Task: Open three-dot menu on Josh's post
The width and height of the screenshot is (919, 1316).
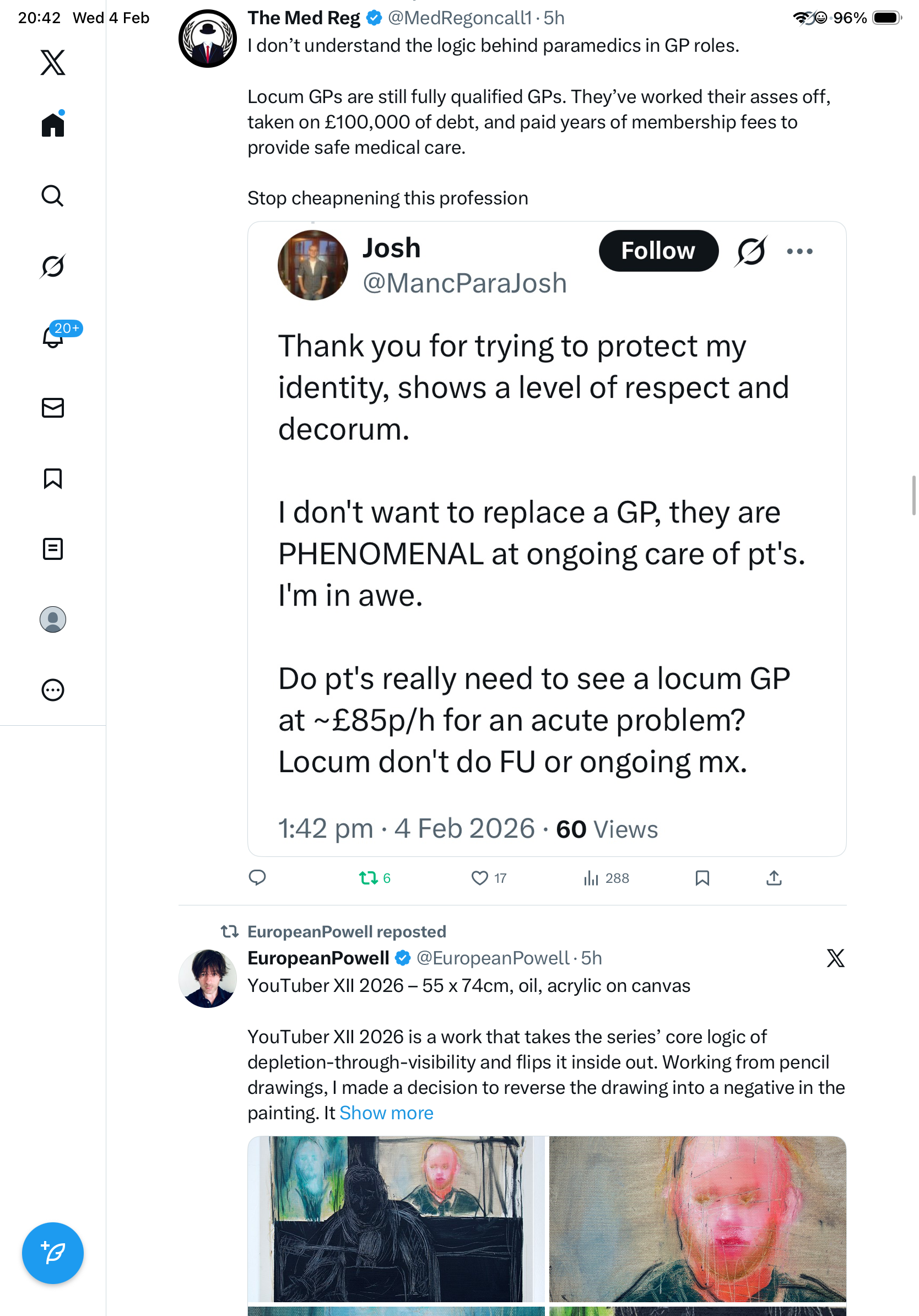Action: [x=799, y=251]
